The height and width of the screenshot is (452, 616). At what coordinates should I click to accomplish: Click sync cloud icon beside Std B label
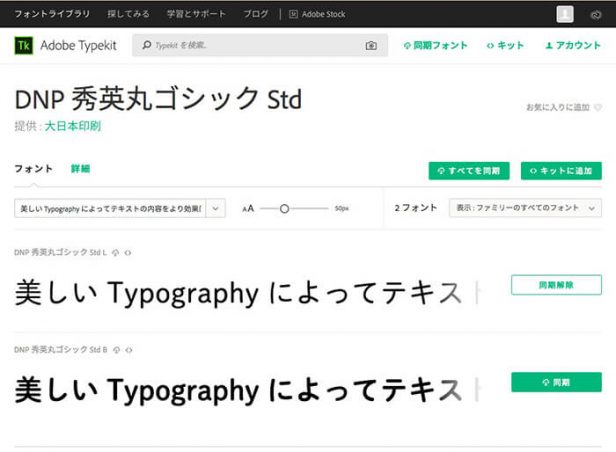point(116,350)
